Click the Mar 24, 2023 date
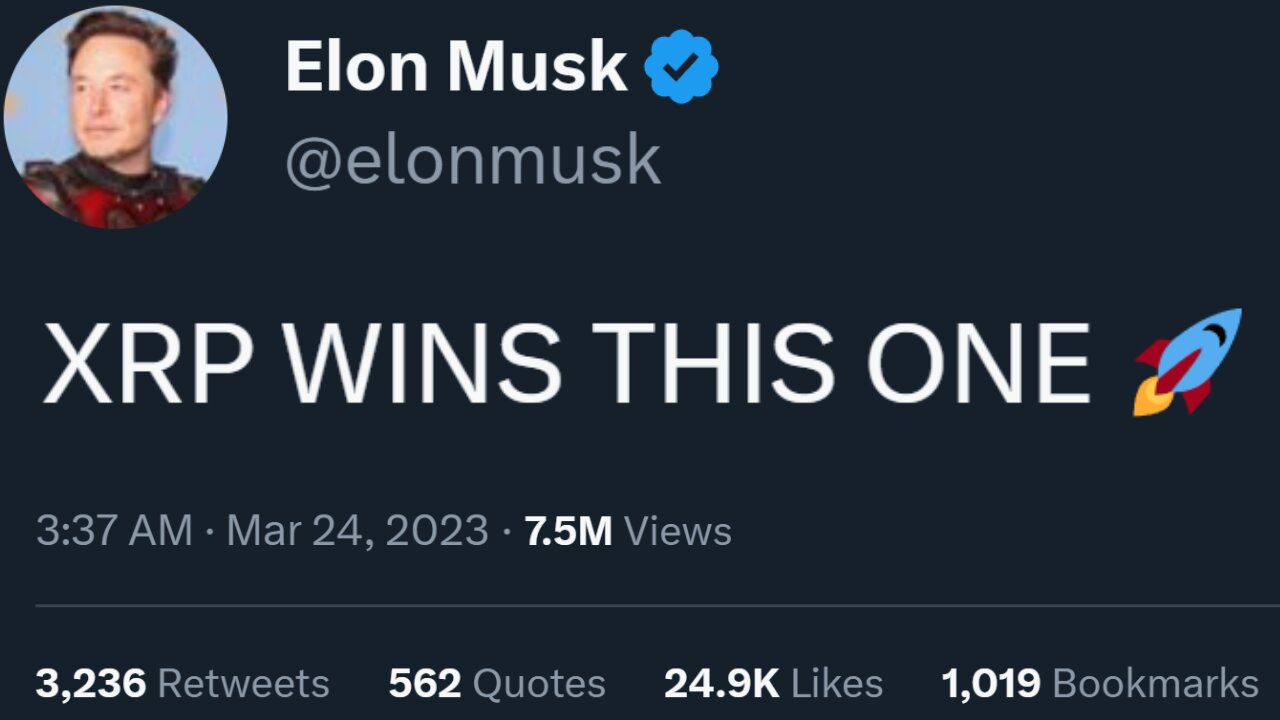 (358, 531)
